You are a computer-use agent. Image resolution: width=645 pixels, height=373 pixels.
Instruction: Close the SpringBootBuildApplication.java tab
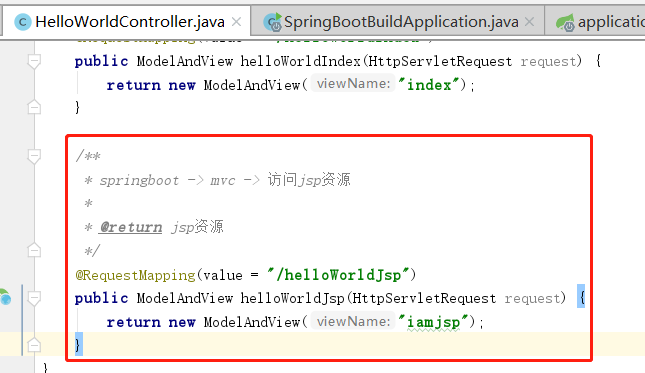530,22
